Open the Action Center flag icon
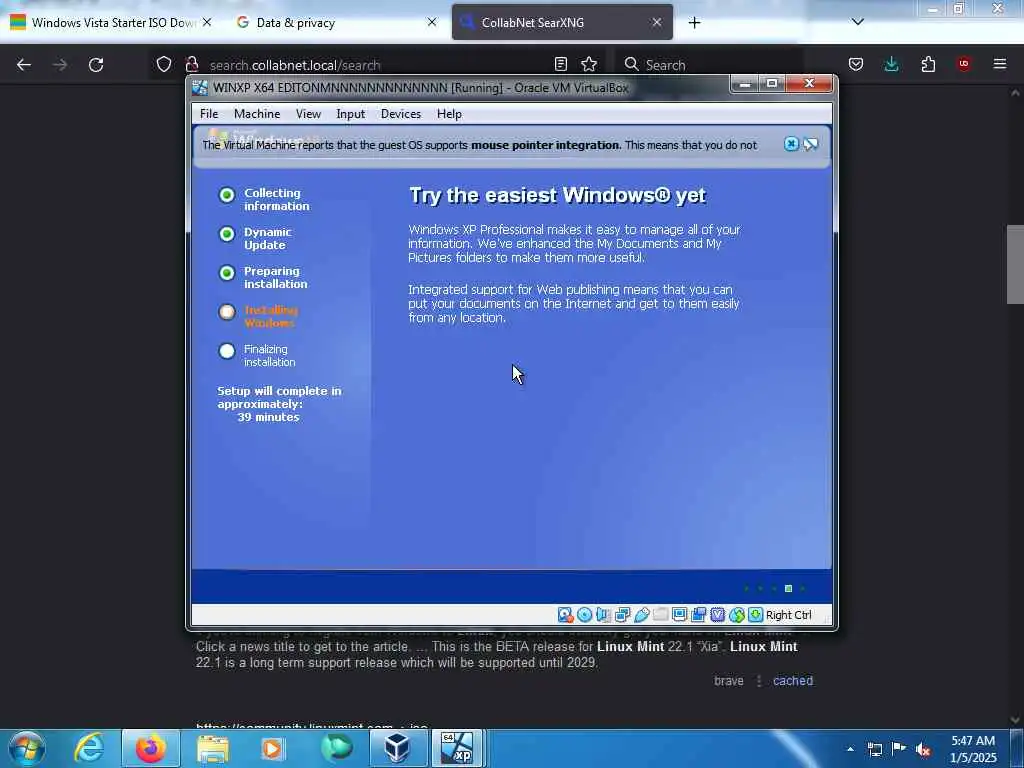 899,749
